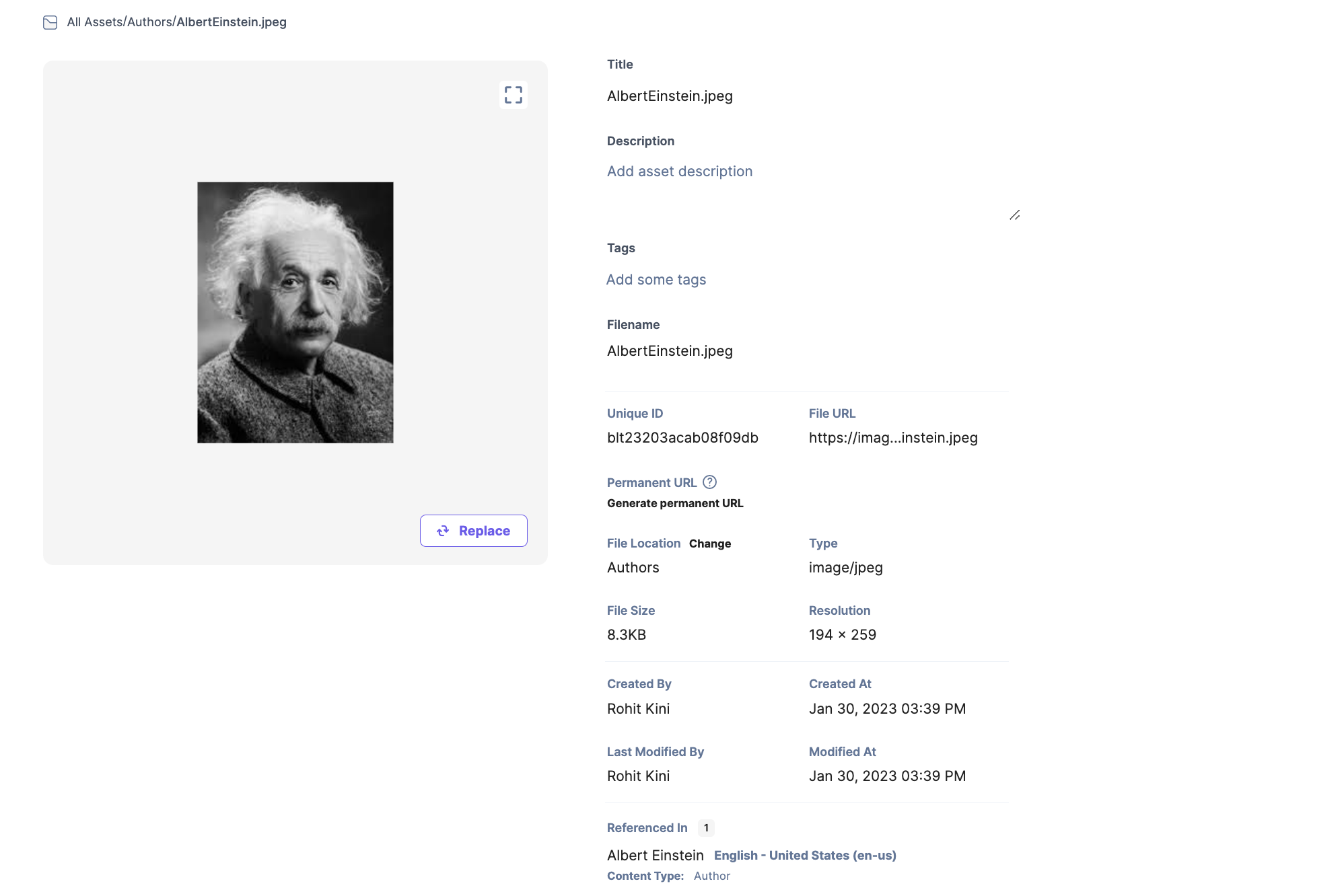This screenshot has height=896, width=1342.
Task: Click the Title field AlbertEinstein.jpeg
Action: coord(669,96)
